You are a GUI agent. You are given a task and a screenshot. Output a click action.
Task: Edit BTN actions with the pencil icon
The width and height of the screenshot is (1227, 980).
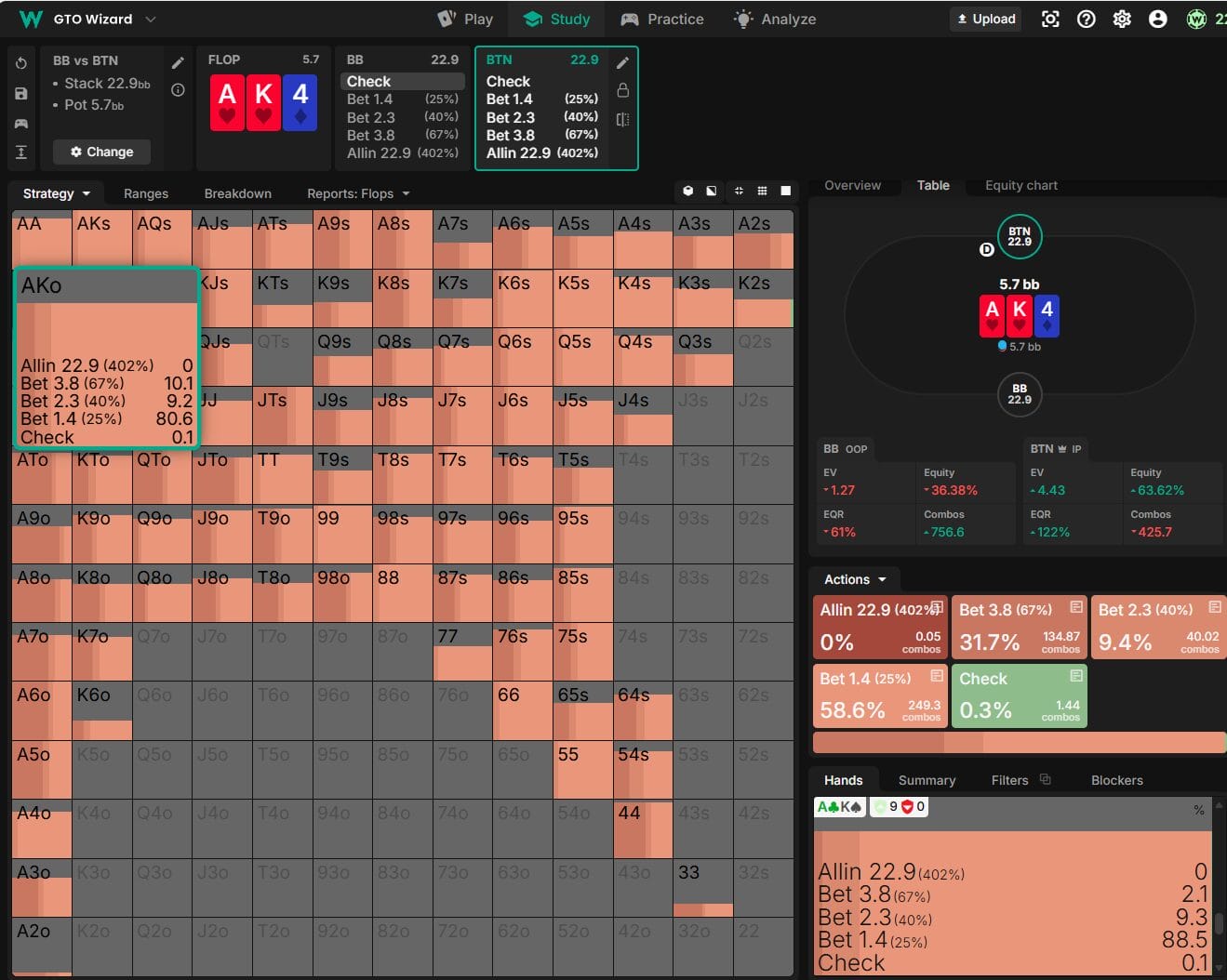coord(622,62)
